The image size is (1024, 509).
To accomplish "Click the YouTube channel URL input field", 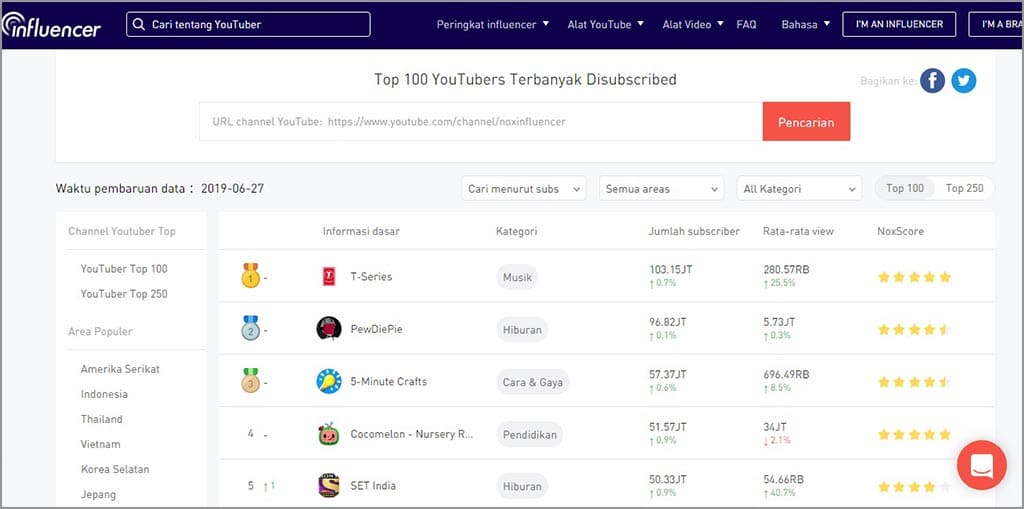I will (x=480, y=122).
